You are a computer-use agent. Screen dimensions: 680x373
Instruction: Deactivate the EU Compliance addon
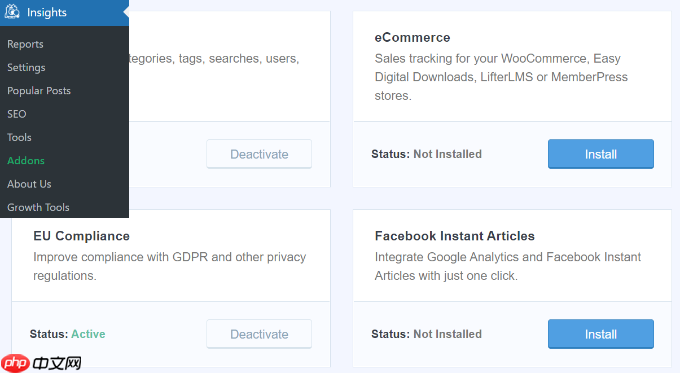tap(259, 334)
